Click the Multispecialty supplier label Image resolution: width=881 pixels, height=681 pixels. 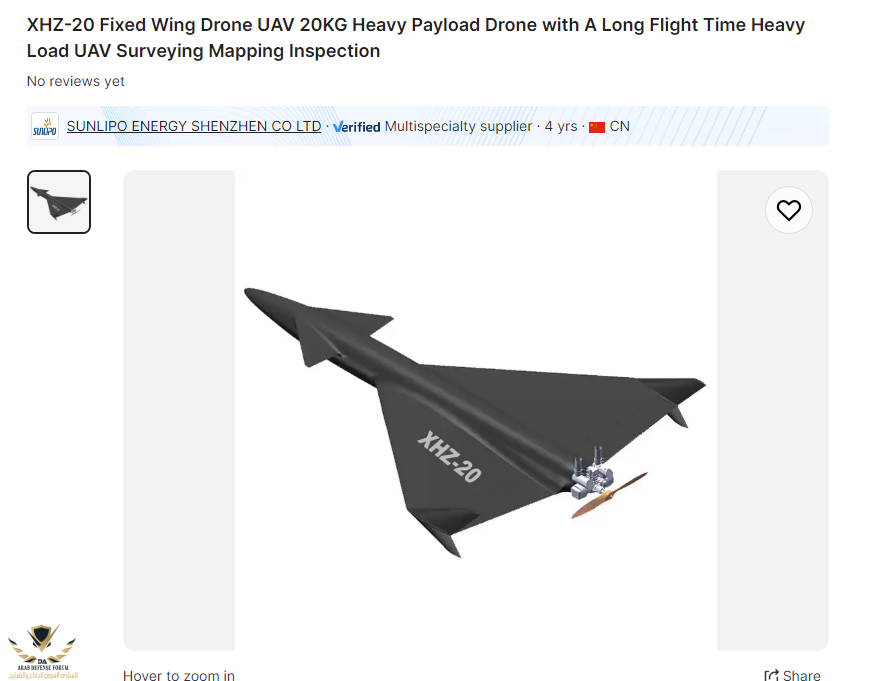tap(458, 126)
